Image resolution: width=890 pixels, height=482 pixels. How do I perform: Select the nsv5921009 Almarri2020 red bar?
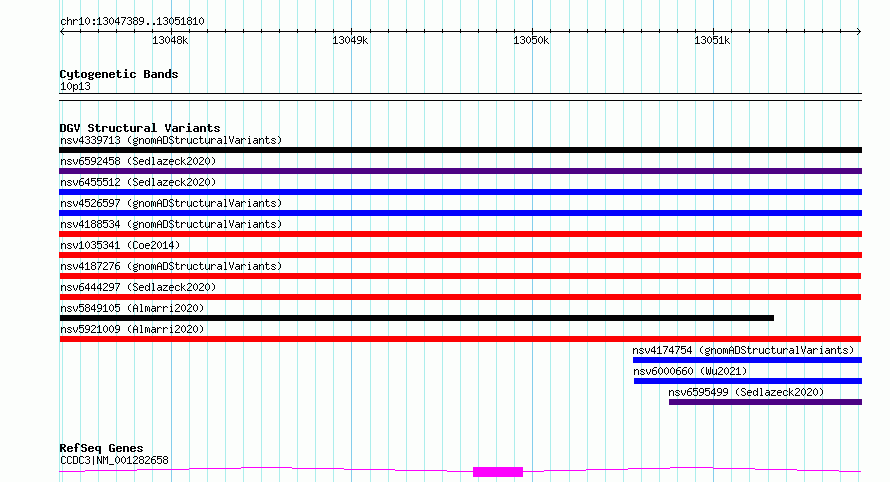460,339
